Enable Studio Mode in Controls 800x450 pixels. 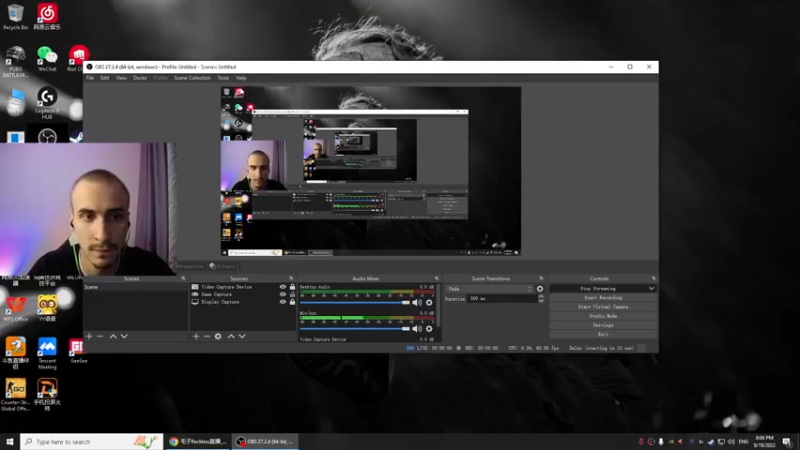coord(603,316)
